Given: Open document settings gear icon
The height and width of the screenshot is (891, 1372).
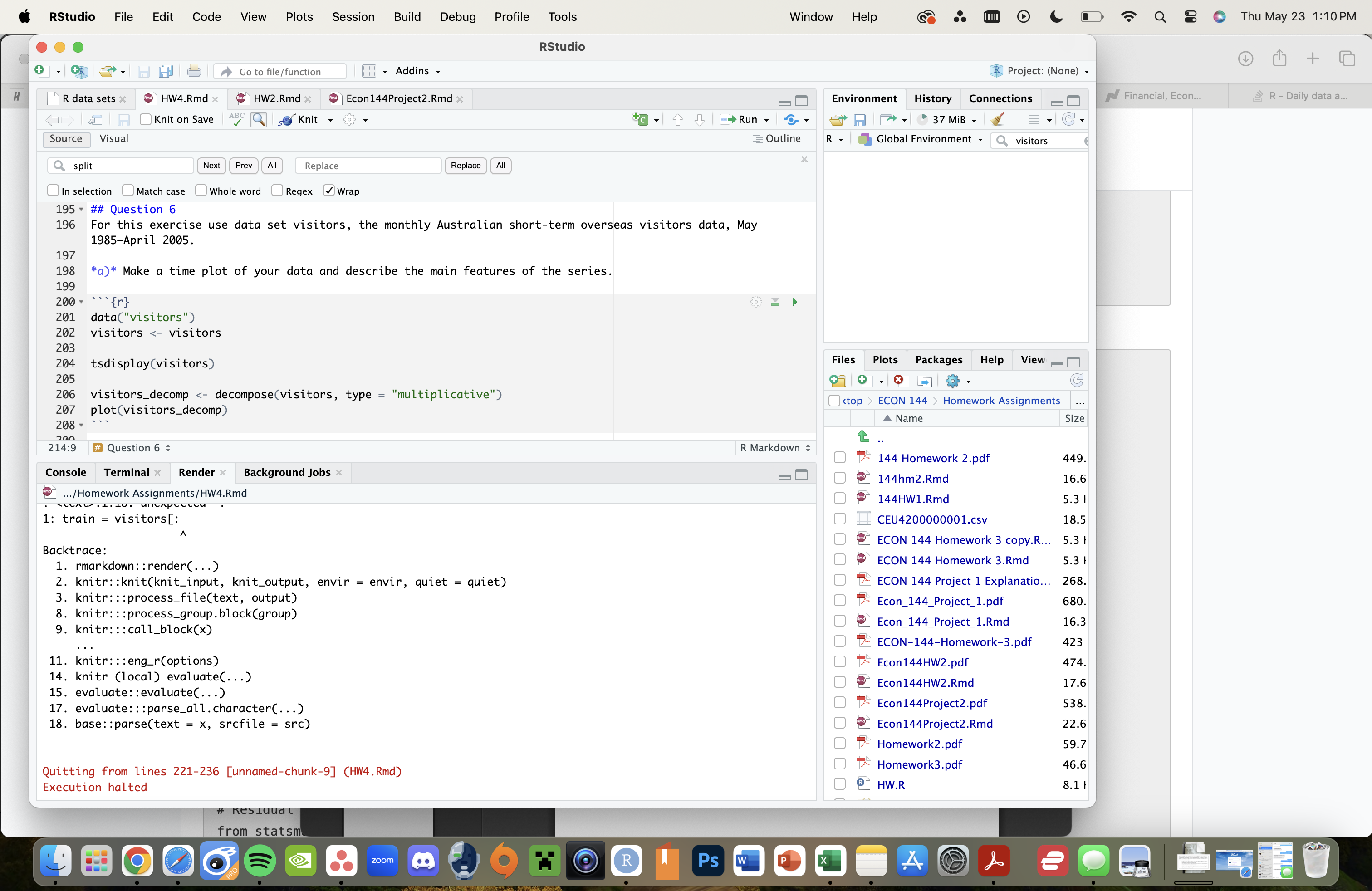Looking at the screenshot, I should click(349, 119).
